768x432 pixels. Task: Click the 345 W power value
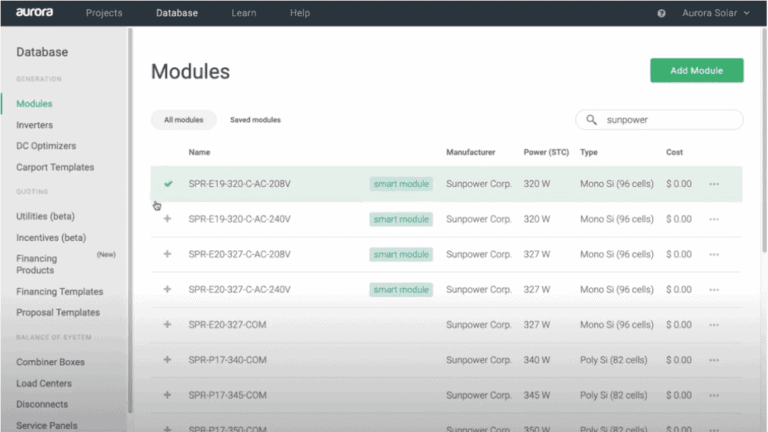(537, 395)
